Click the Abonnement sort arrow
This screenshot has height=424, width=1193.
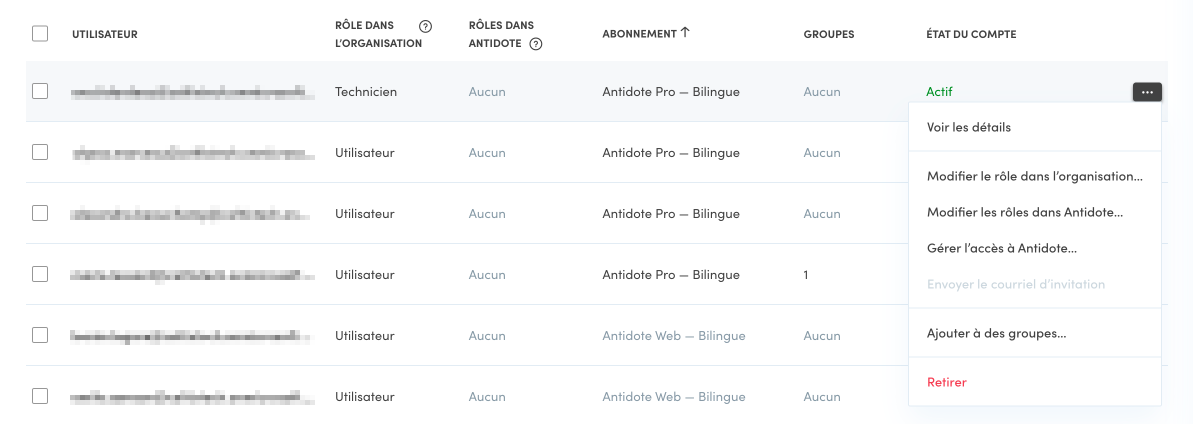click(685, 32)
